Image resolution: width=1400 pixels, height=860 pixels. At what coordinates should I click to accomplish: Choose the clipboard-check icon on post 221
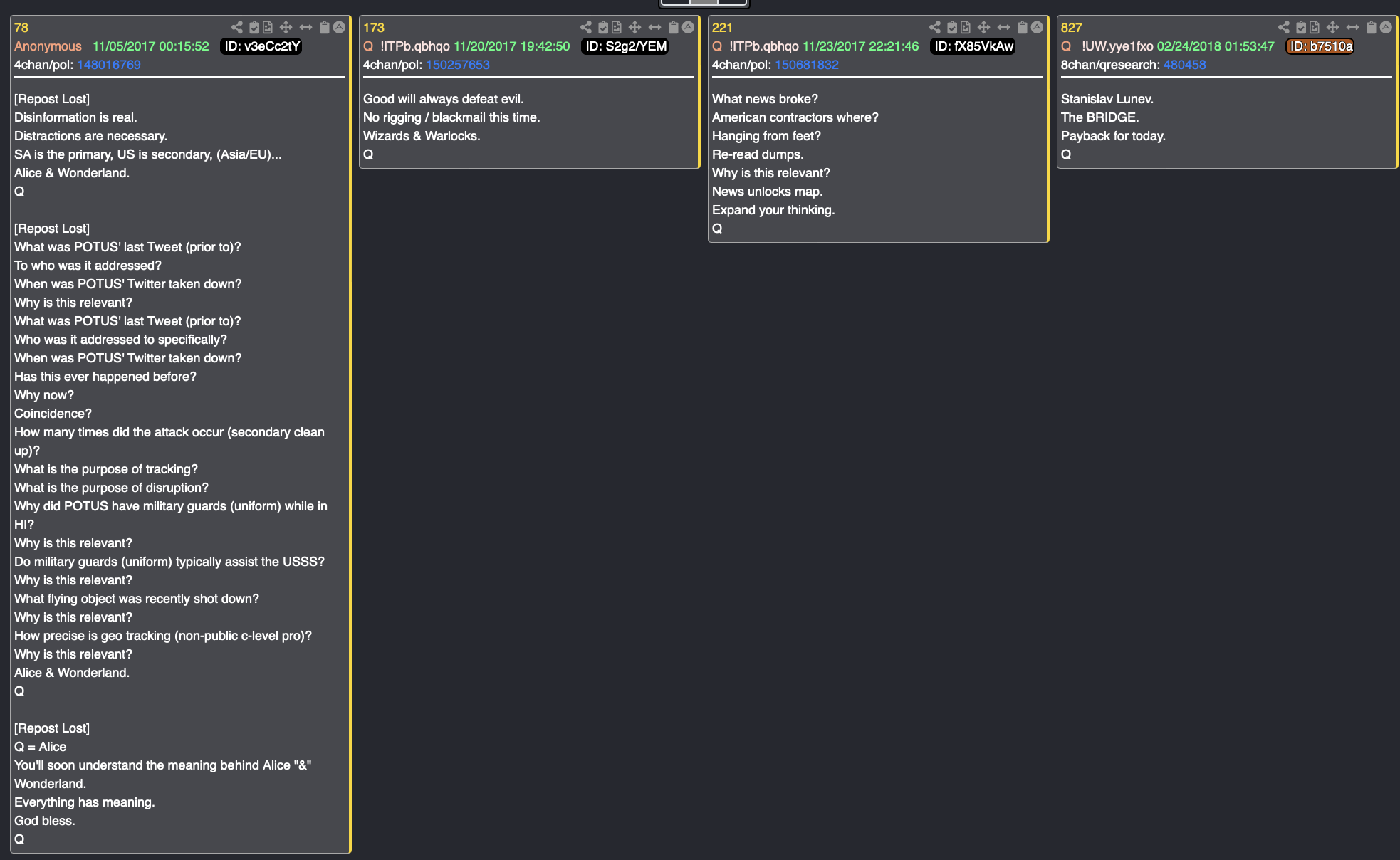point(952,28)
